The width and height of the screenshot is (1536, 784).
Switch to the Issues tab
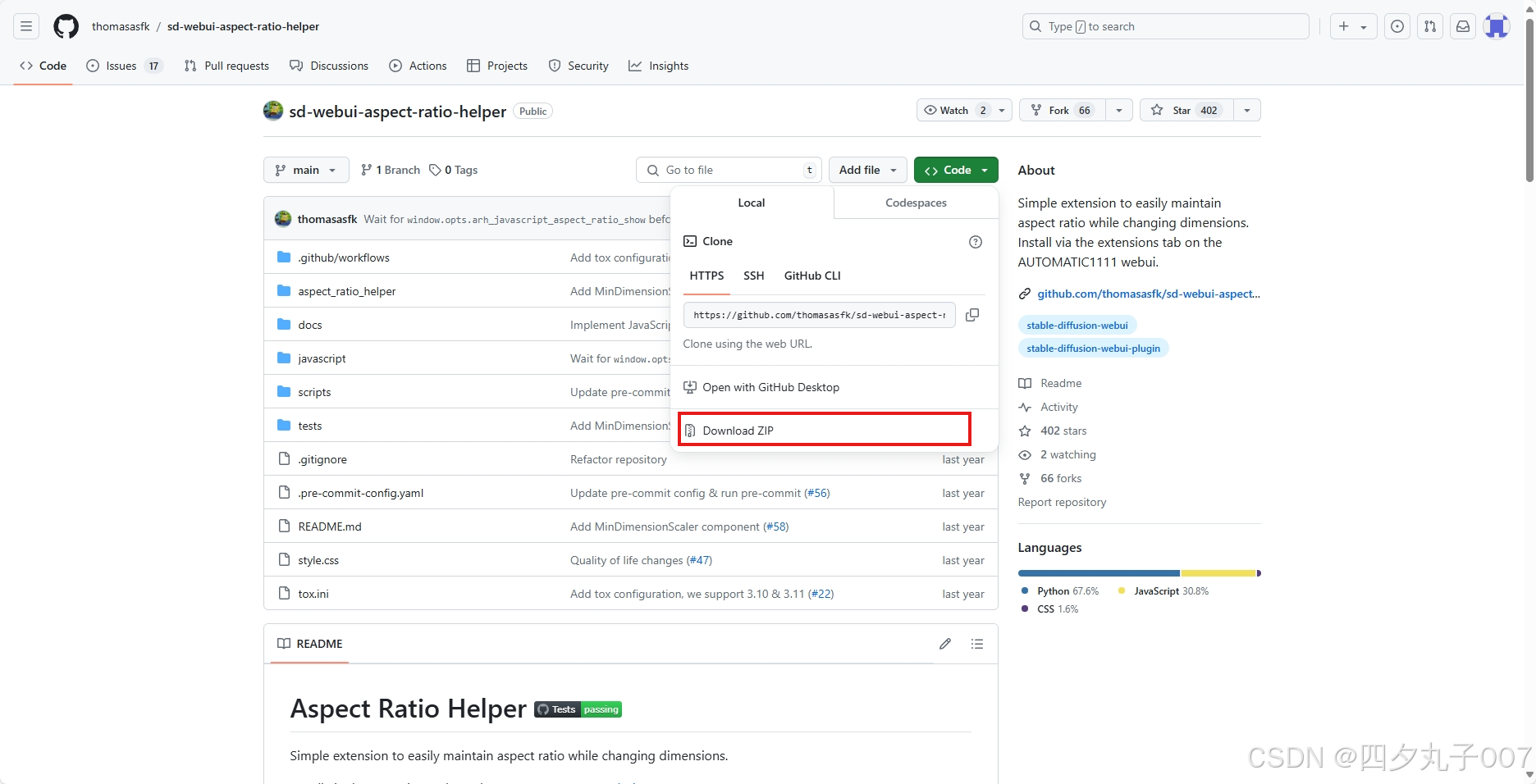click(125, 66)
